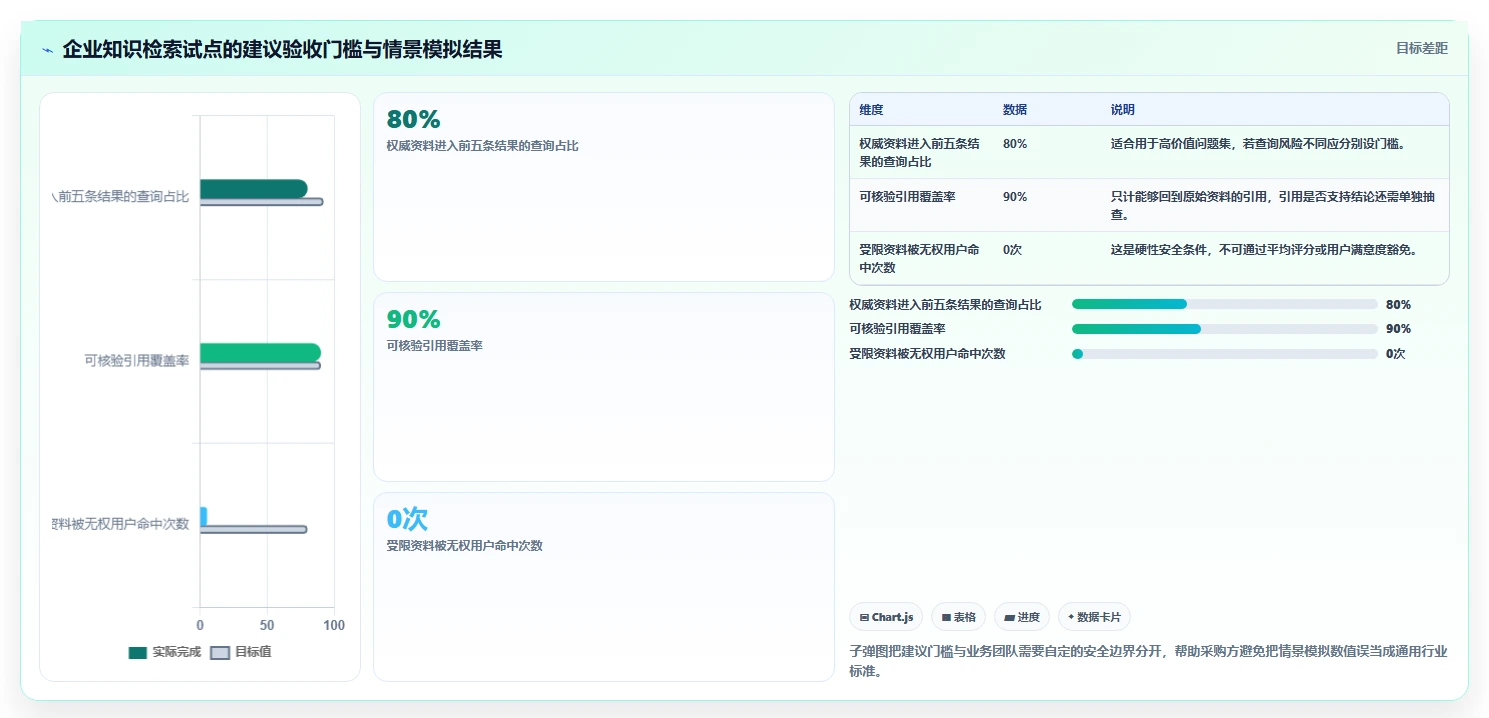Viewport: 1489px width, 718px height.
Task: Click 权威资料进入前五条结果的查询占比 under the 80% card
Action: (x=482, y=146)
